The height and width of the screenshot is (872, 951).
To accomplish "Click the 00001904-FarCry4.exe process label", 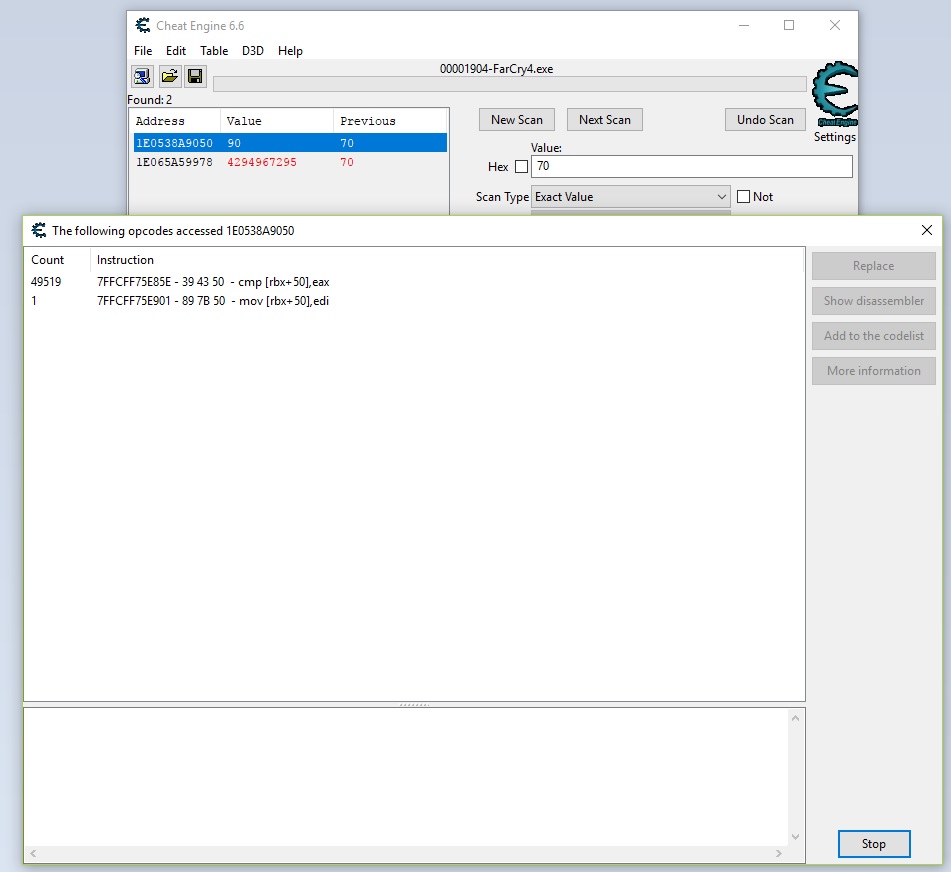I will point(496,69).
